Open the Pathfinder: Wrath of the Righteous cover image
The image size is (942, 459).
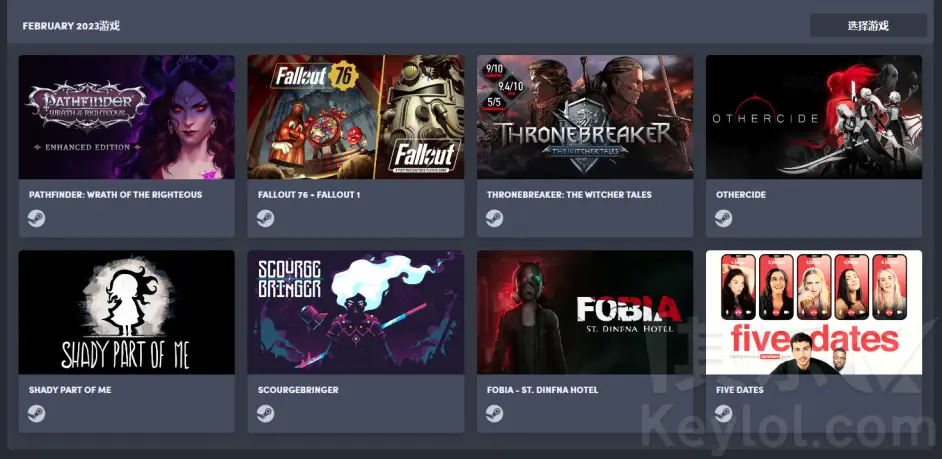pyautogui.click(x=127, y=117)
